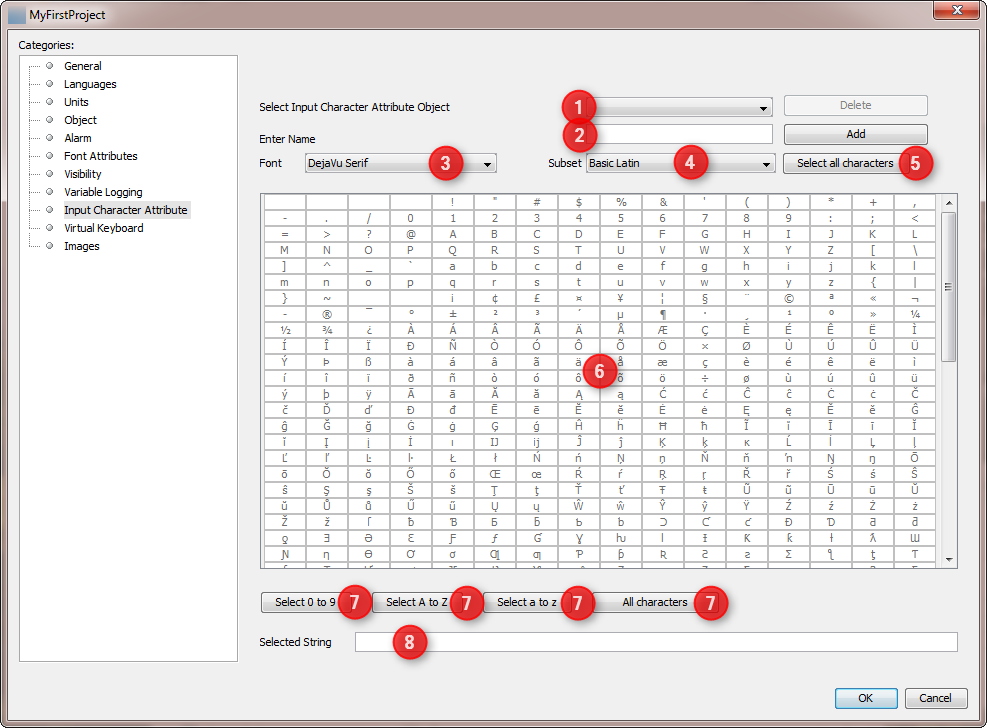Open the Font Attributes category
The height and width of the screenshot is (728, 987).
pos(99,156)
